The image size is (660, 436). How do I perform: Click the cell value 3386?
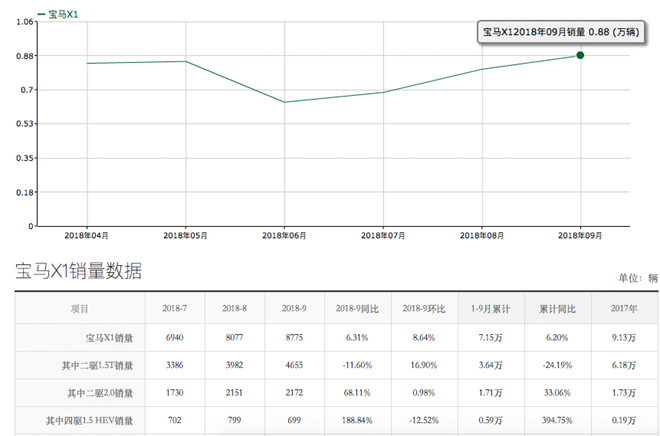point(175,365)
